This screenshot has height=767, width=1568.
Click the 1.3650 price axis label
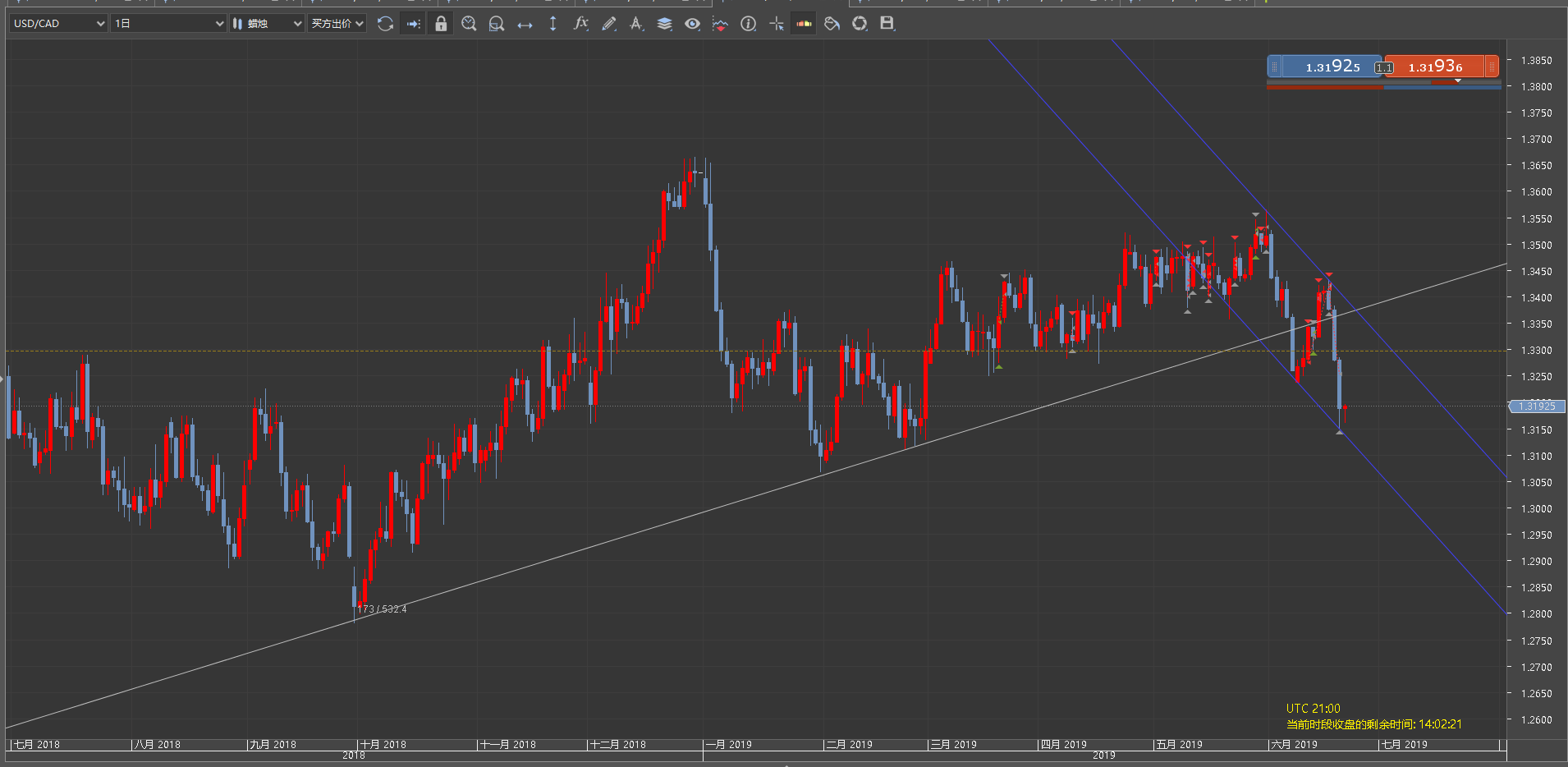click(1536, 166)
